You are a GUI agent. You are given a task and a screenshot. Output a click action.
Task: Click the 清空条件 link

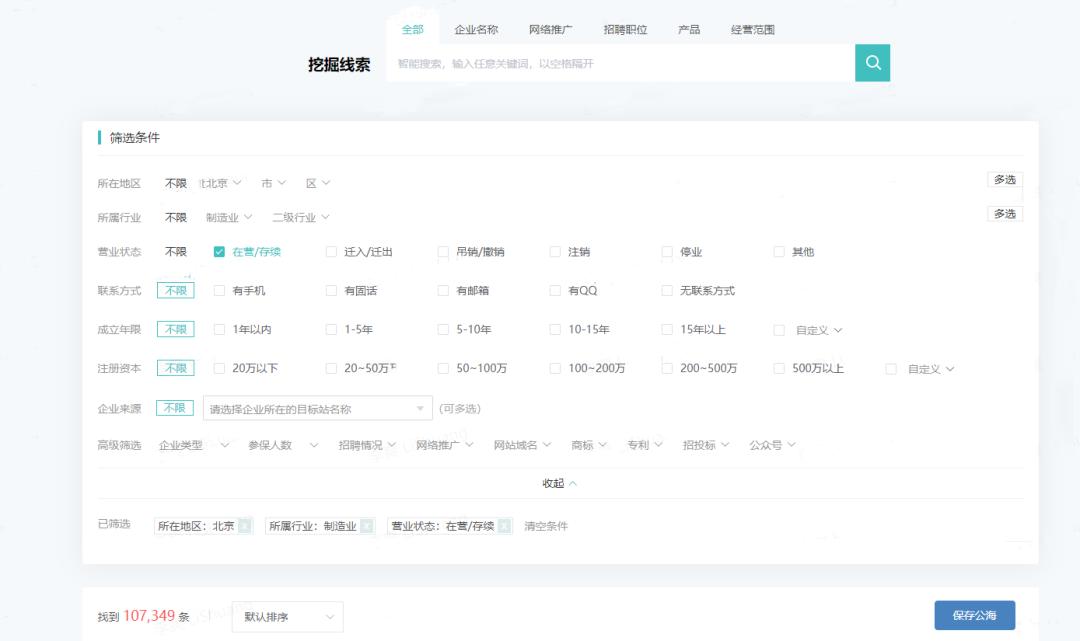[x=546, y=526]
